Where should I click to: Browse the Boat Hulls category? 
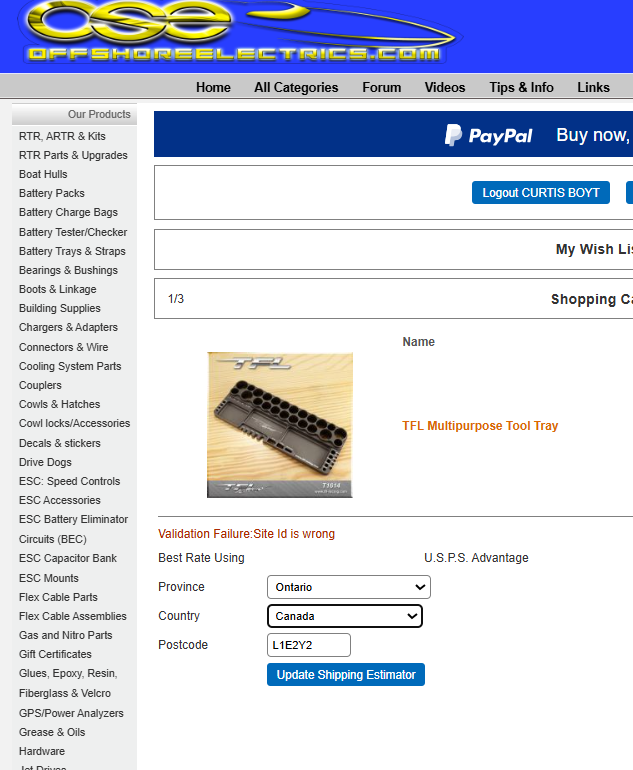point(43,174)
